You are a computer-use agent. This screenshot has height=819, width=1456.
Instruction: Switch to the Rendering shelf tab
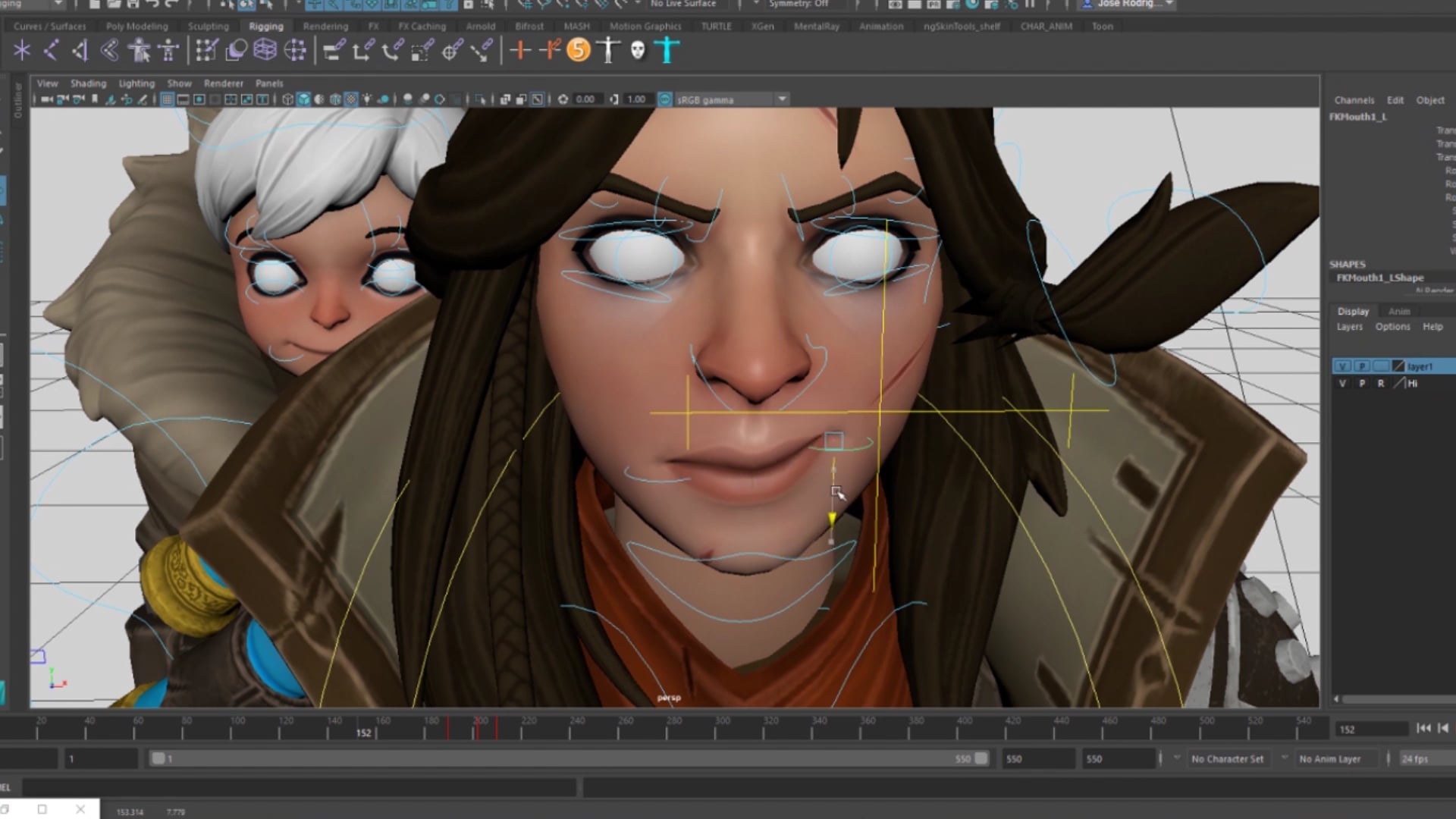tap(325, 26)
